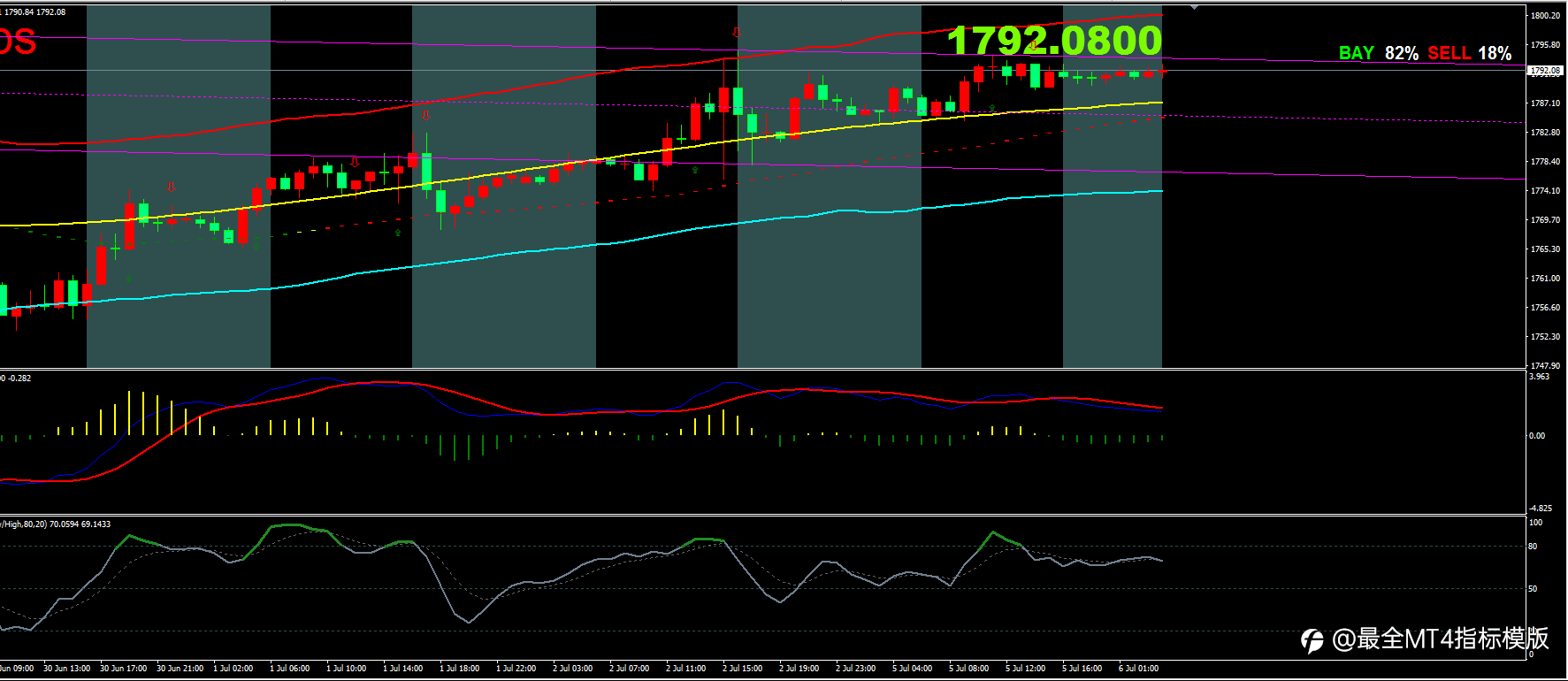This screenshot has height=681, width=1568.
Task: Click the red down arrow near 30 Jun 21:00
Action: (171, 187)
